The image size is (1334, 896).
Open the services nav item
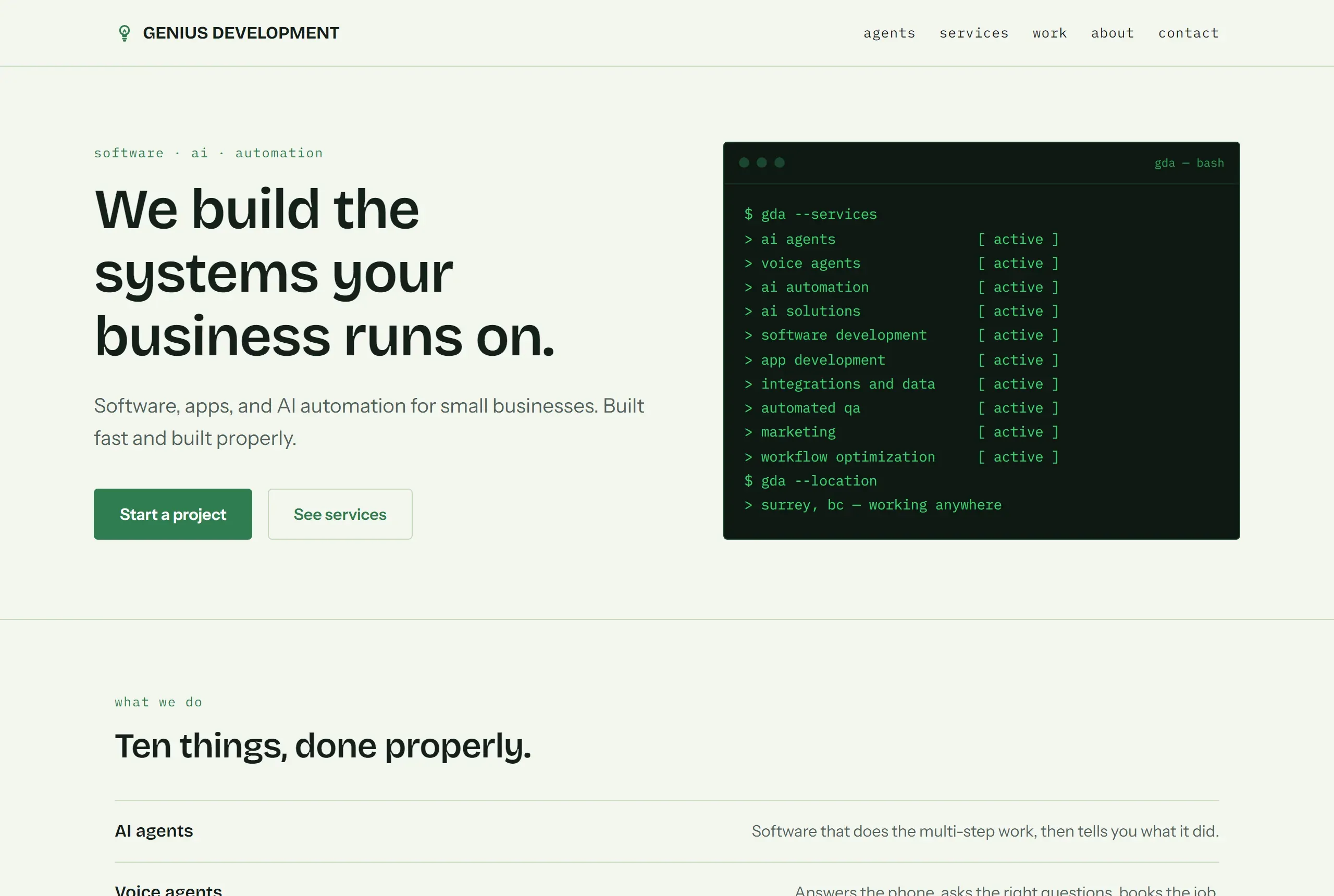tap(974, 33)
